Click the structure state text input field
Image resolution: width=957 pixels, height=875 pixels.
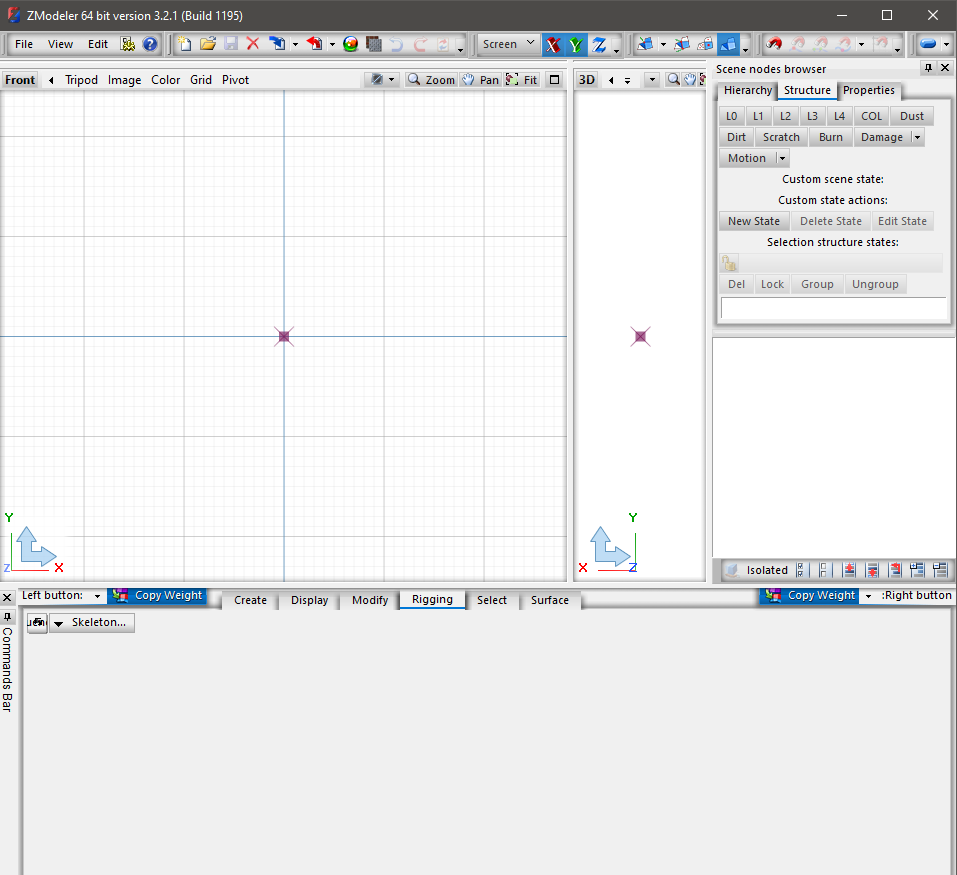pos(833,308)
